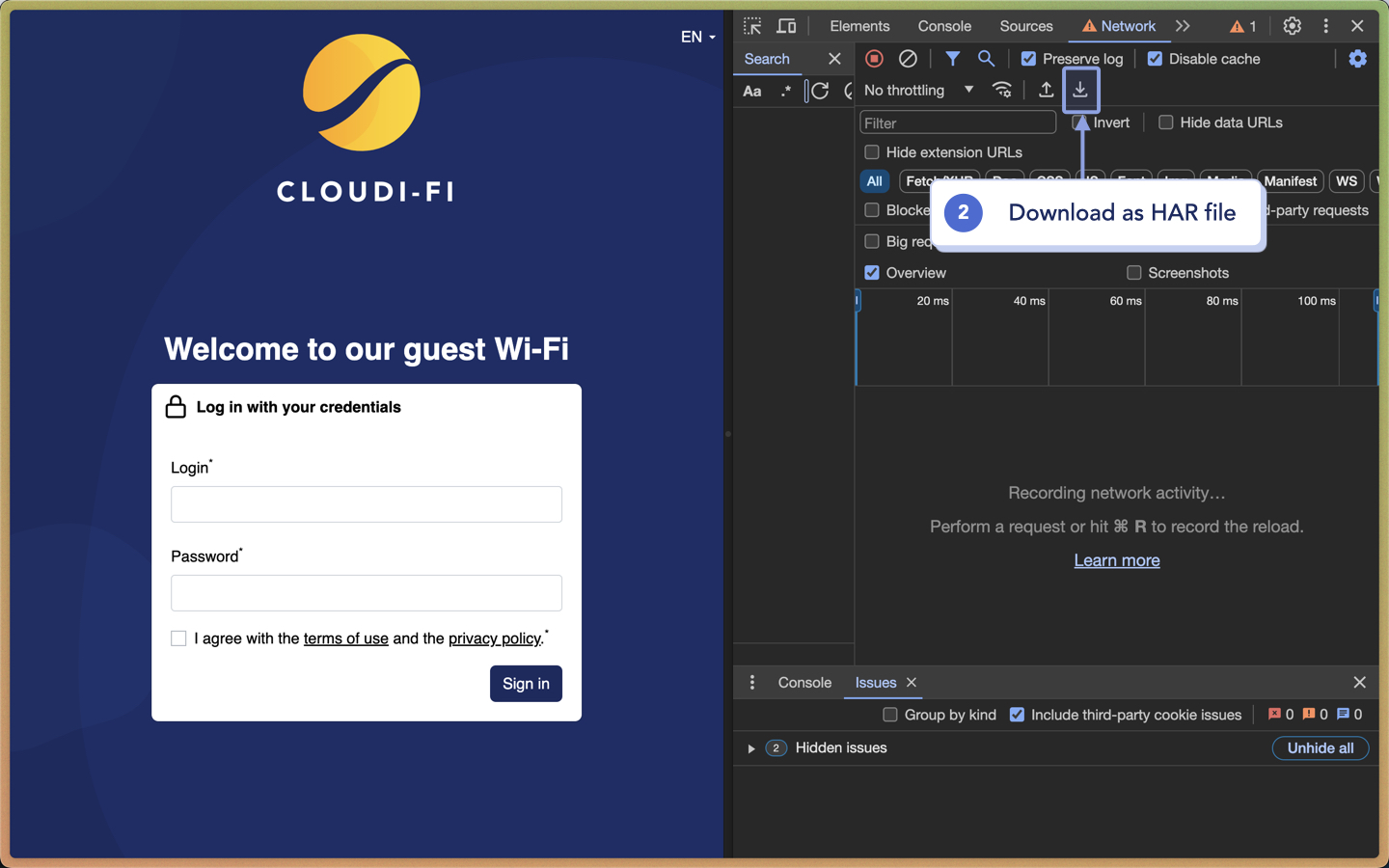Open network conditions Wi-Fi icon
Image resolution: width=1389 pixels, height=868 pixels.
(x=1002, y=90)
